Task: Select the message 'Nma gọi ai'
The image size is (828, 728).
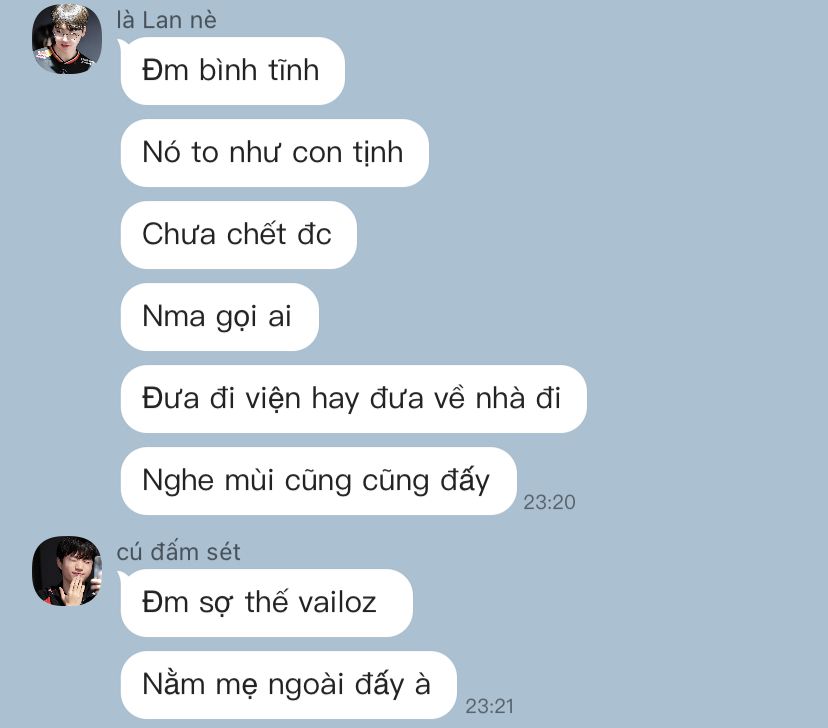Action: click(219, 317)
